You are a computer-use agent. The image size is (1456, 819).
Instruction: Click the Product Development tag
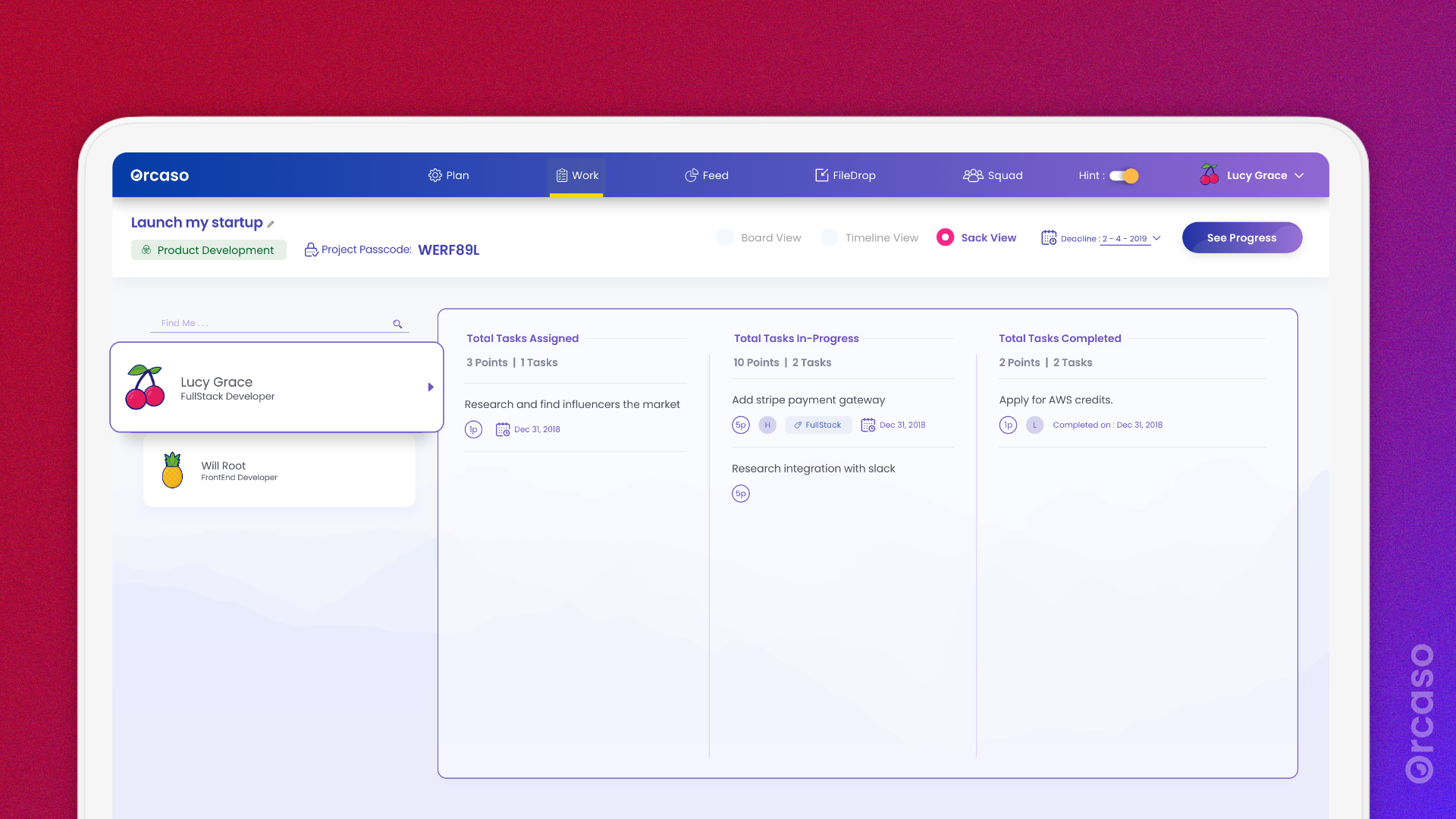[x=209, y=249]
